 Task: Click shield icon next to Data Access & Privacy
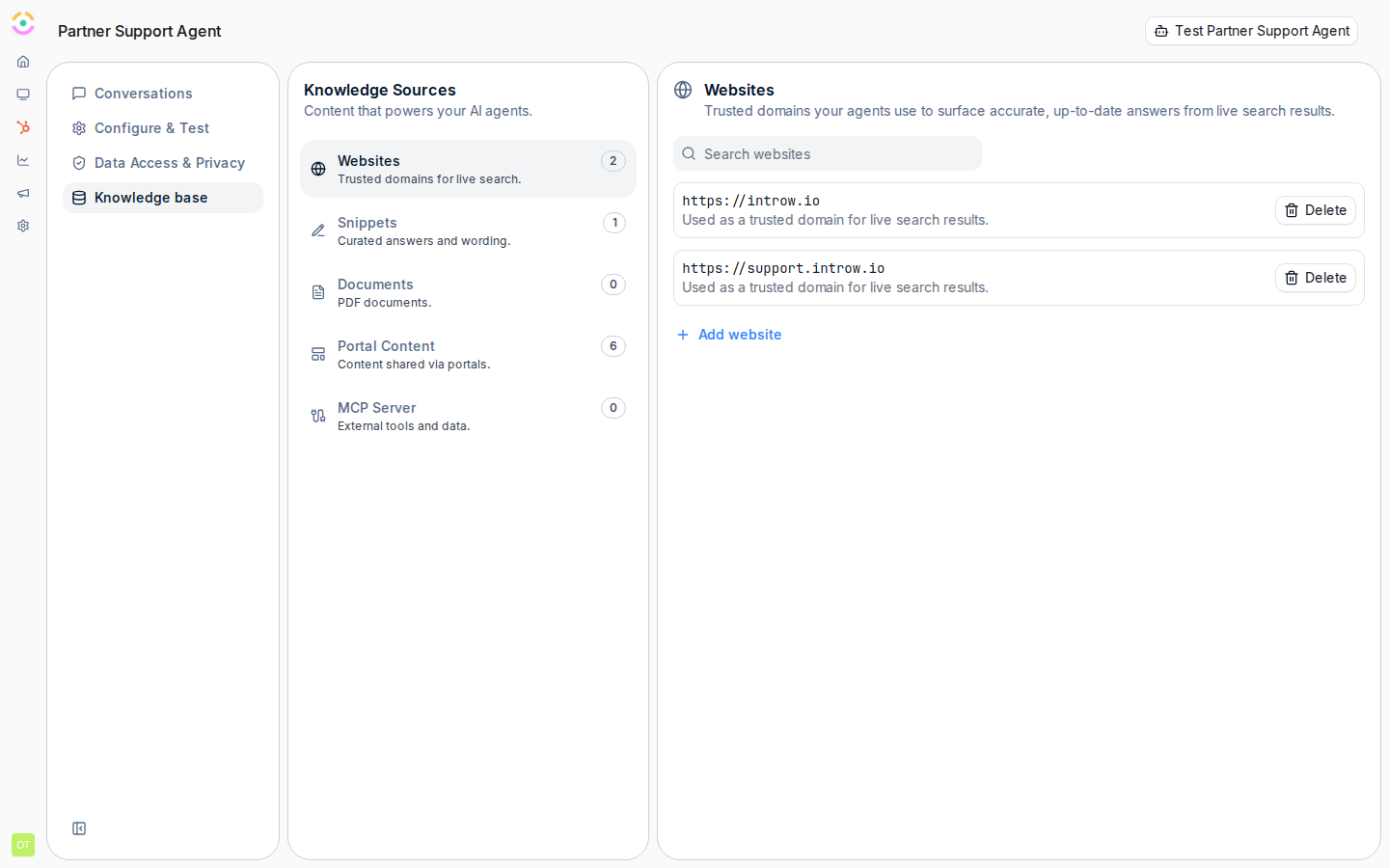point(79,163)
